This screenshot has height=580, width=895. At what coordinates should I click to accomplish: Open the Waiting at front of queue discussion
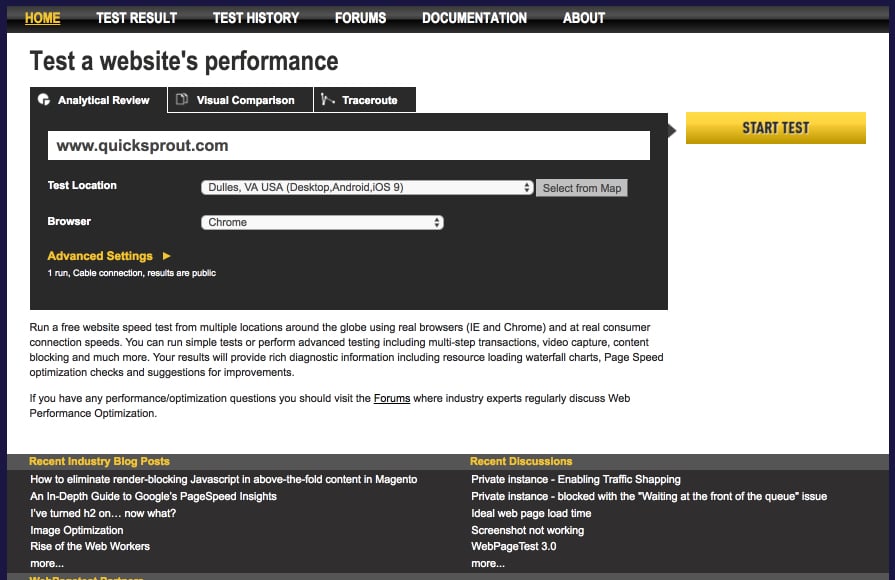pyautogui.click(x=649, y=496)
